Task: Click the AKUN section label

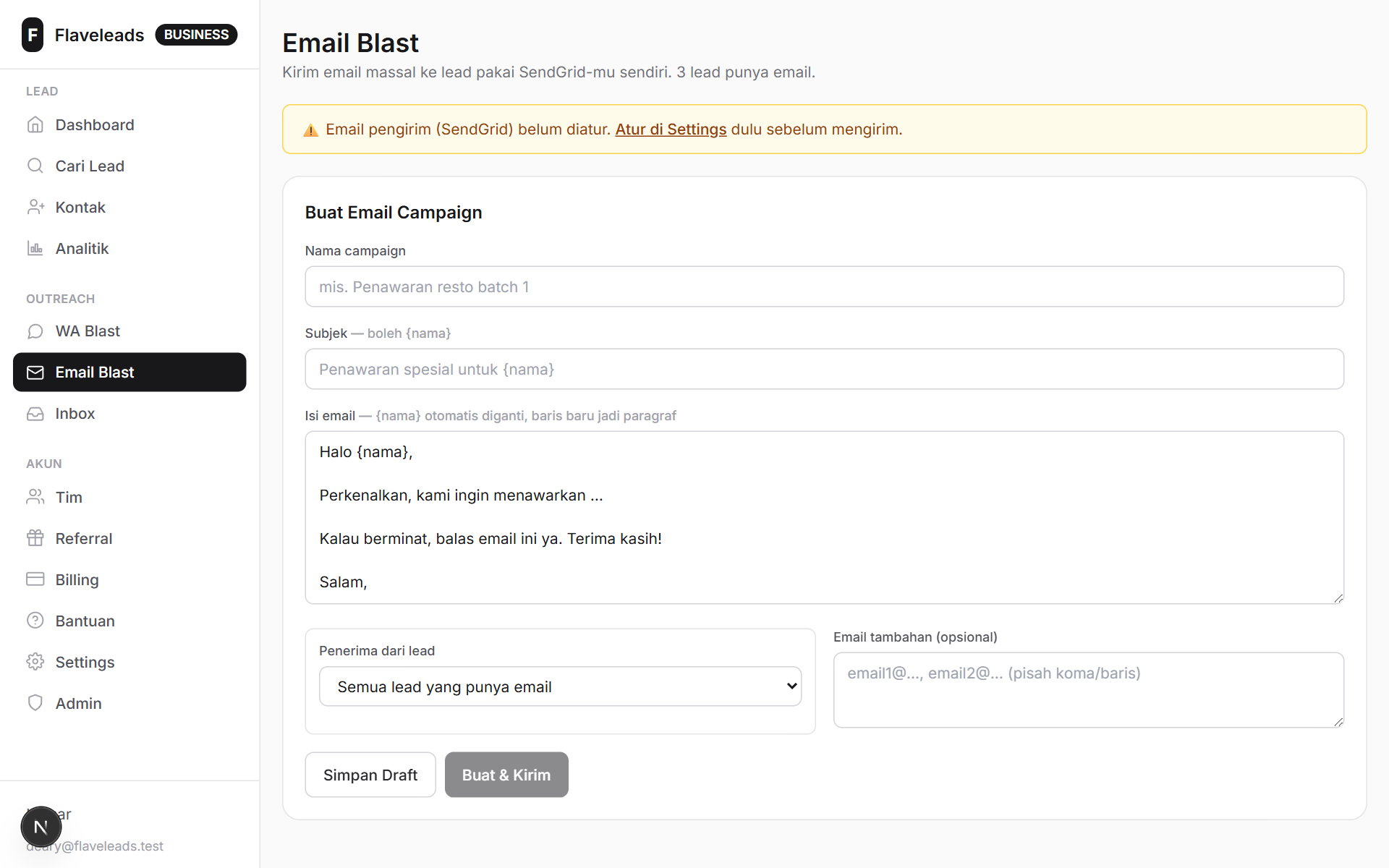Action: click(44, 464)
